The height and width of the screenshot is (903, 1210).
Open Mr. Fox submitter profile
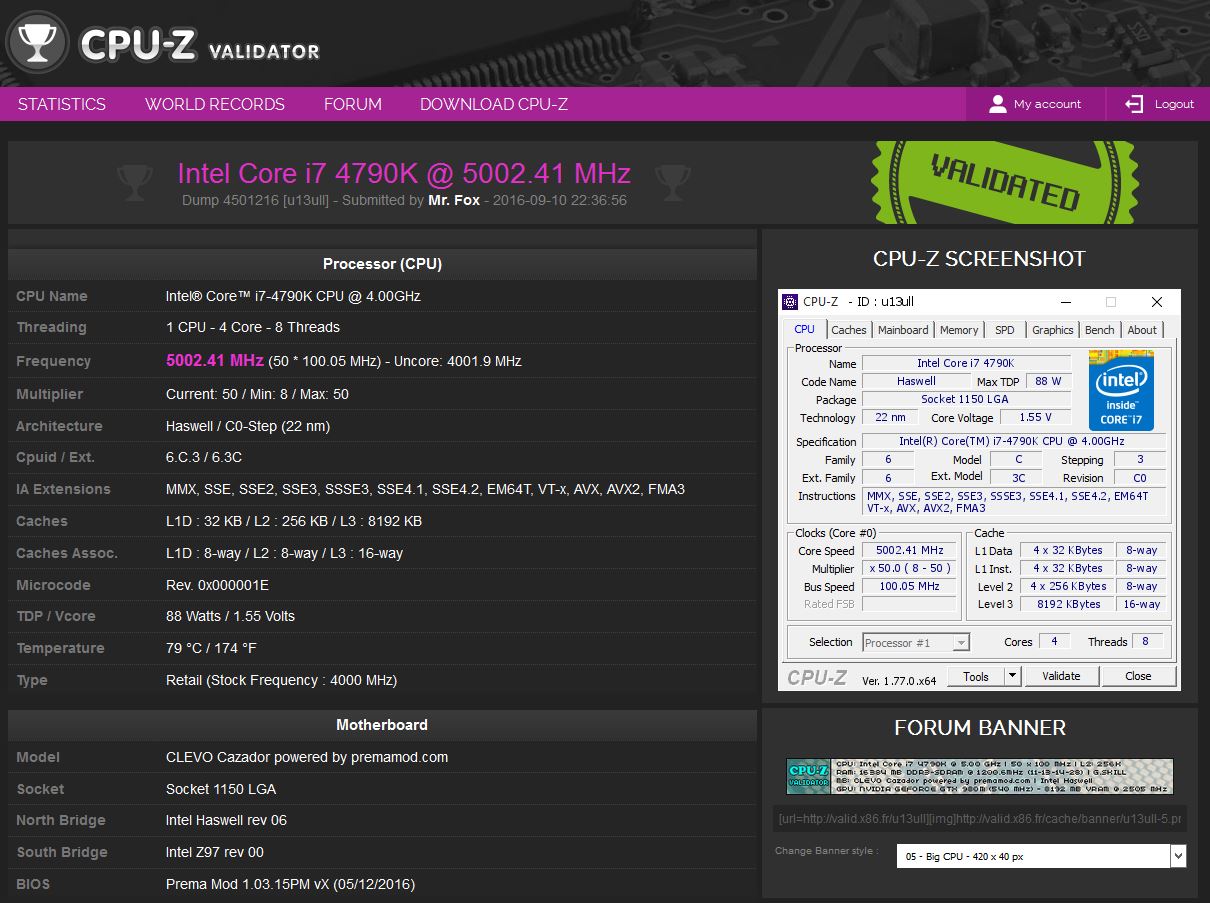(x=454, y=200)
